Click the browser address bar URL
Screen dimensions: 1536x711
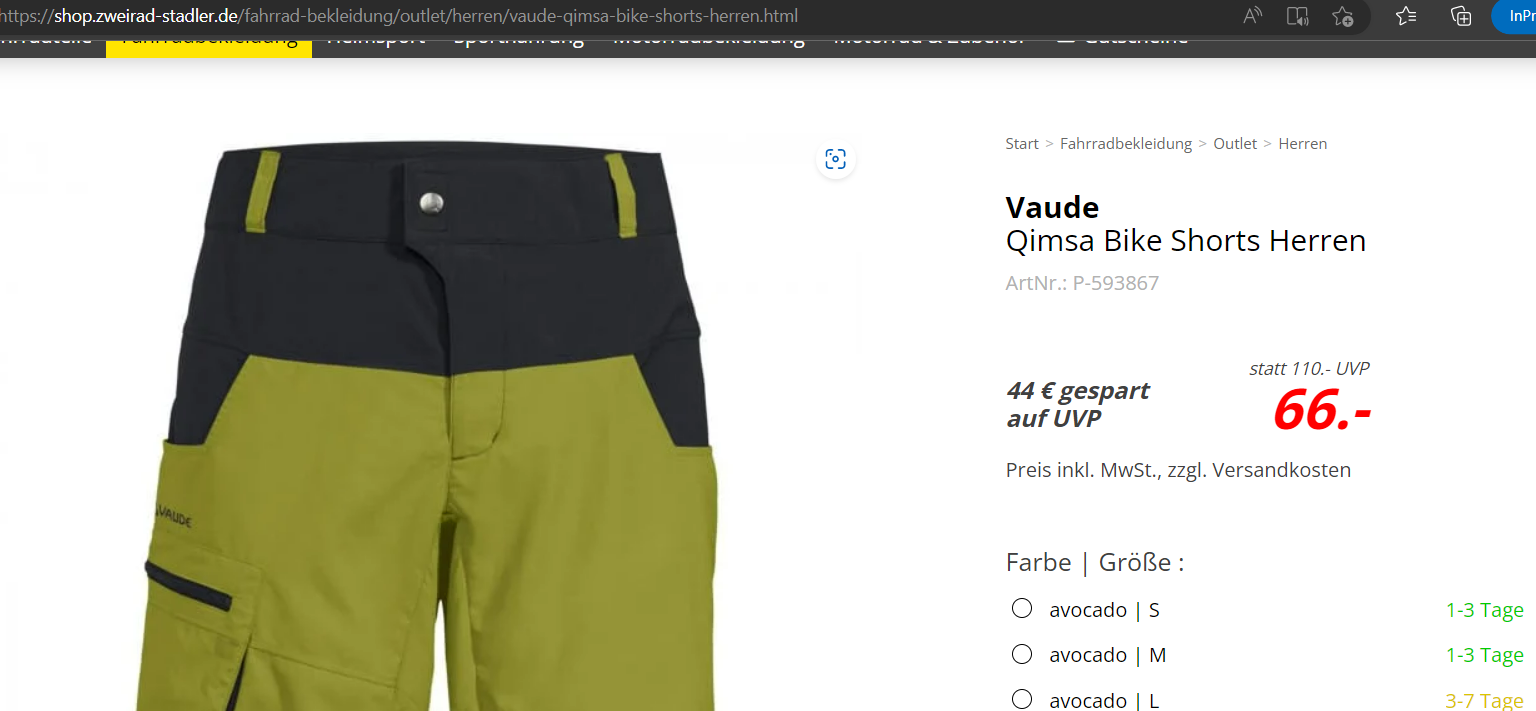pos(400,17)
